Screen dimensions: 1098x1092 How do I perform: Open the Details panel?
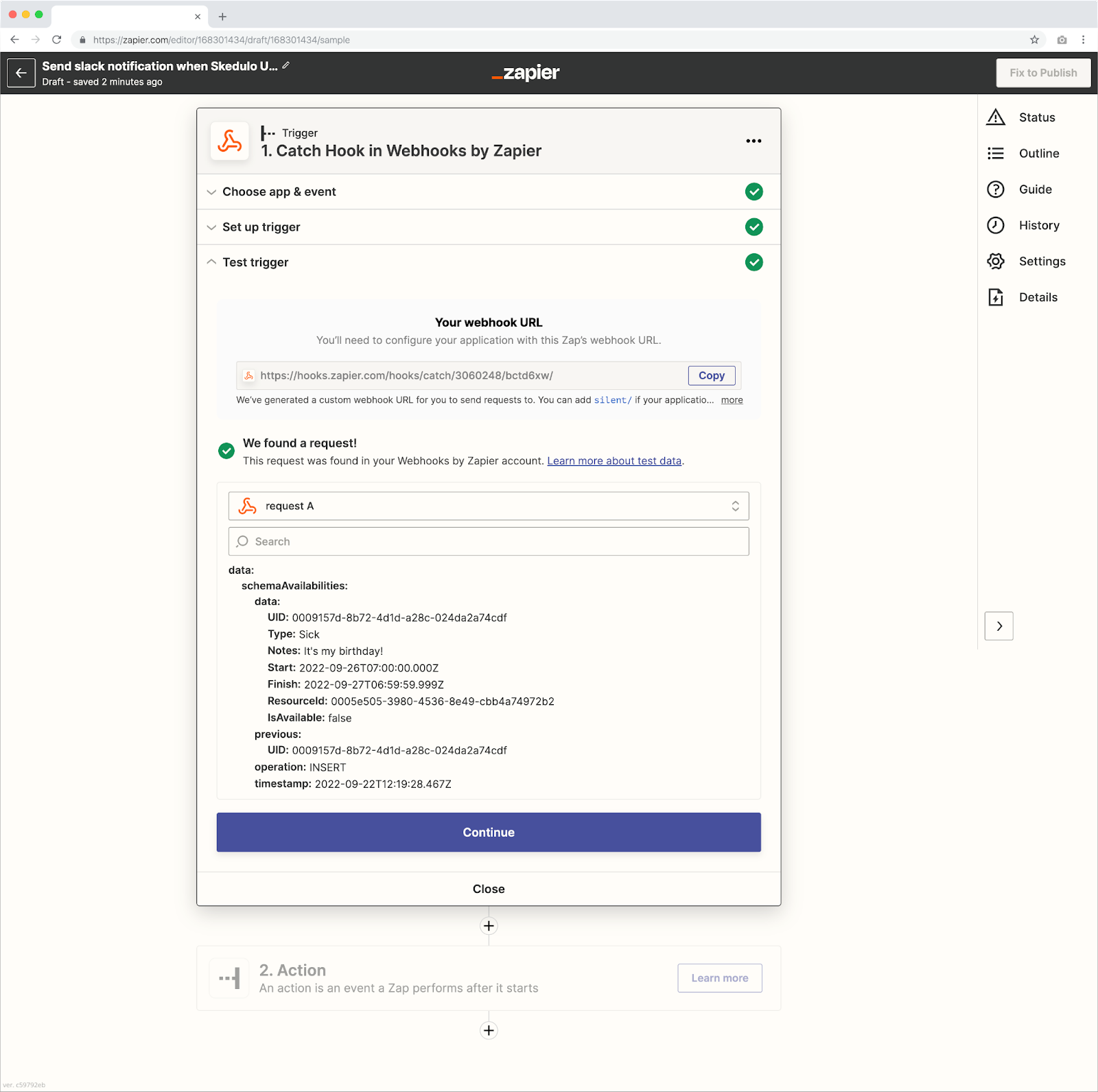pyautogui.click(x=1038, y=297)
